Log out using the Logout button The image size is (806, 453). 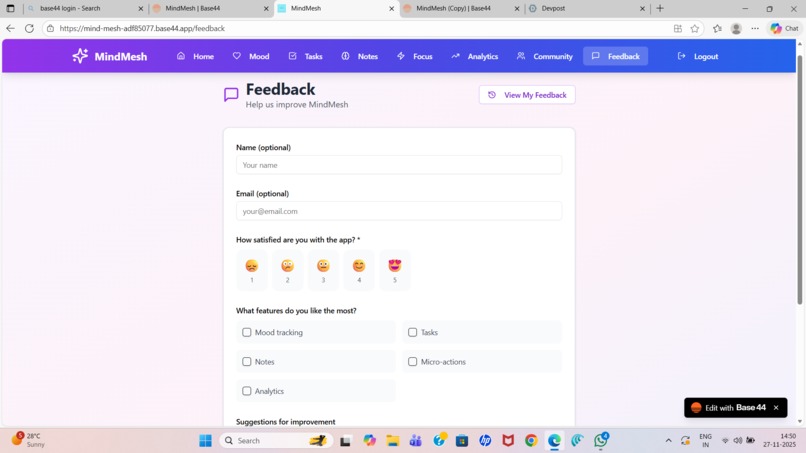coord(698,56)
